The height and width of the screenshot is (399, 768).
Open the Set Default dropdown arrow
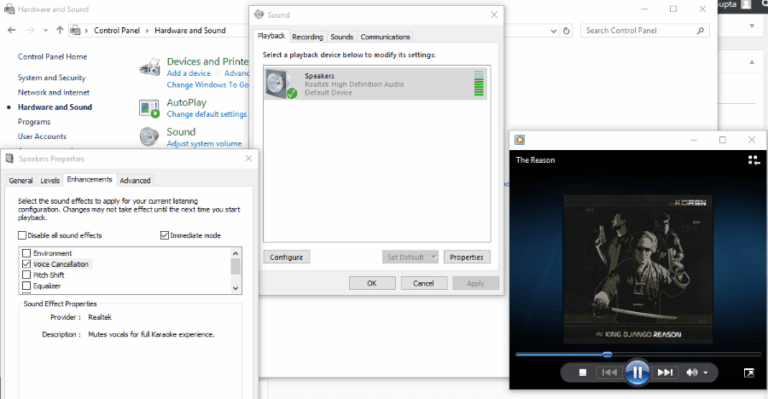[x=433, y=257]
